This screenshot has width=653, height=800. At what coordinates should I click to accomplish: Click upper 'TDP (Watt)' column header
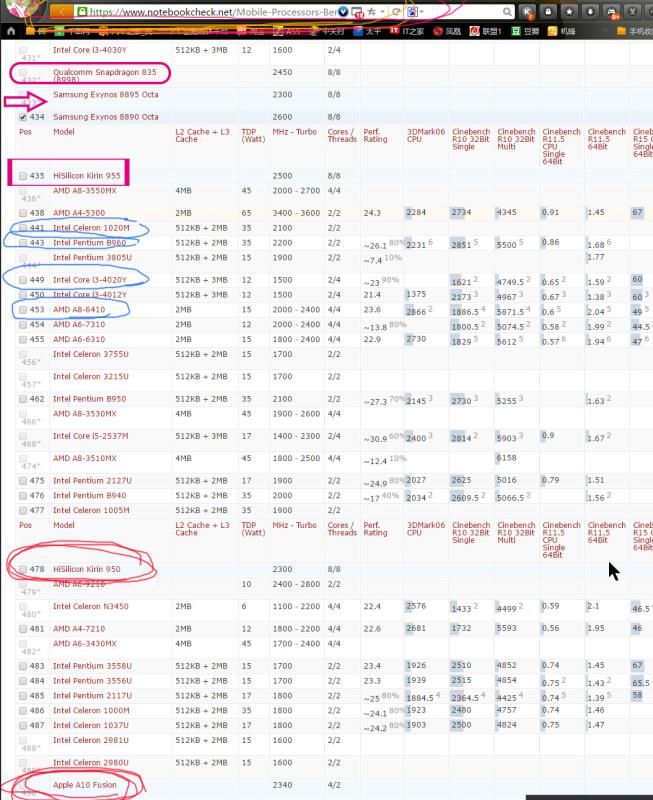[x=253, y=135]
